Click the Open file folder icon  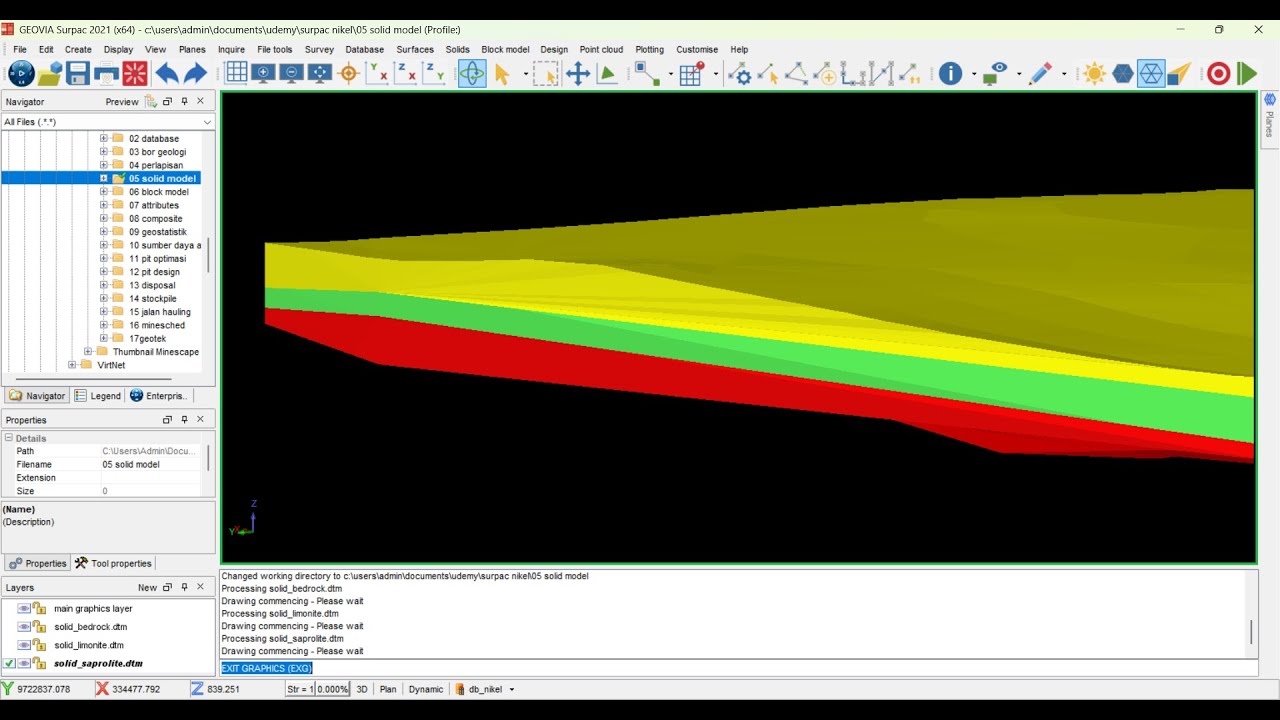pos(50,73)
